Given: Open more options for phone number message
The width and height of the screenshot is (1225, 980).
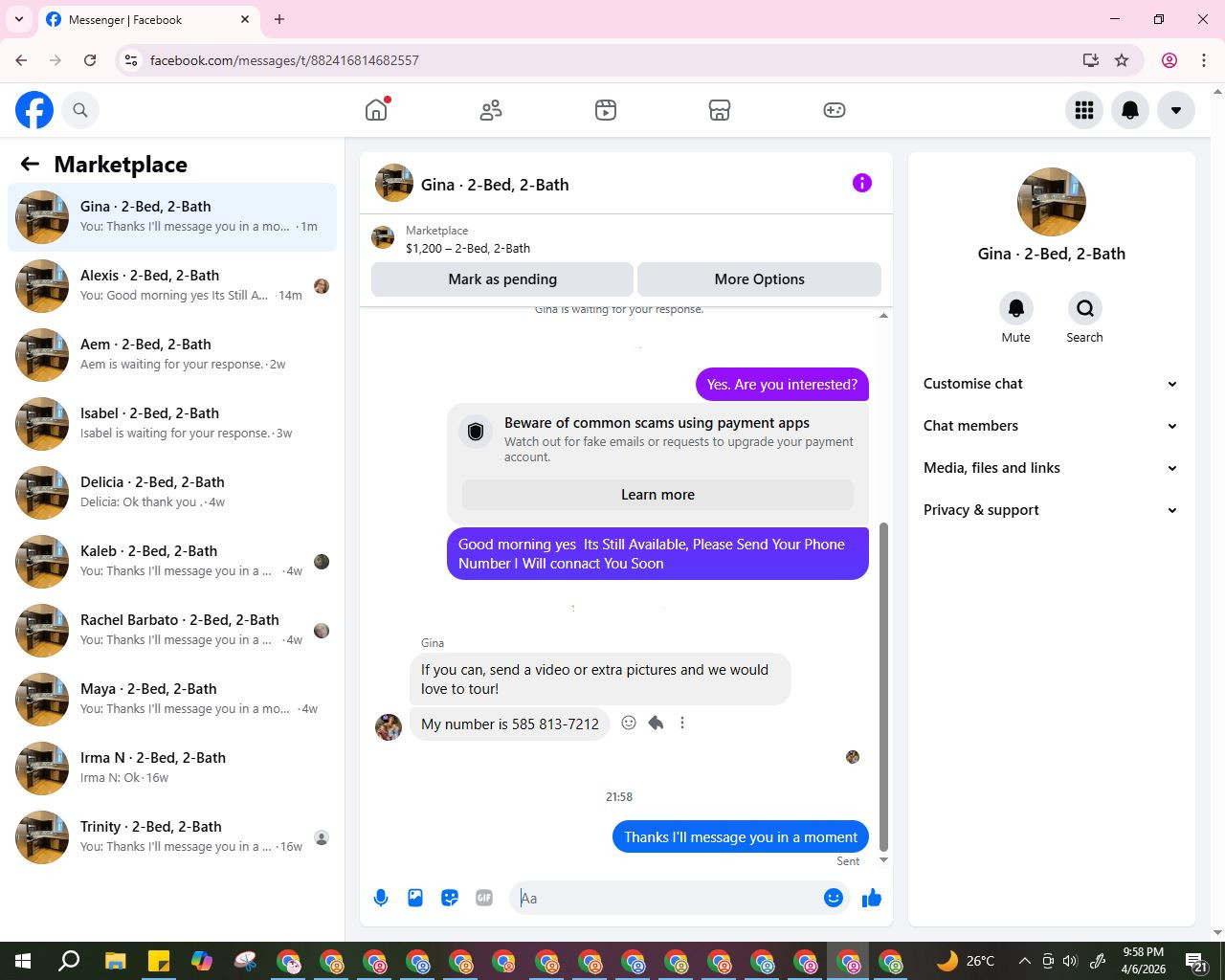Looking at the screenshot, I should tap(682, 724).
